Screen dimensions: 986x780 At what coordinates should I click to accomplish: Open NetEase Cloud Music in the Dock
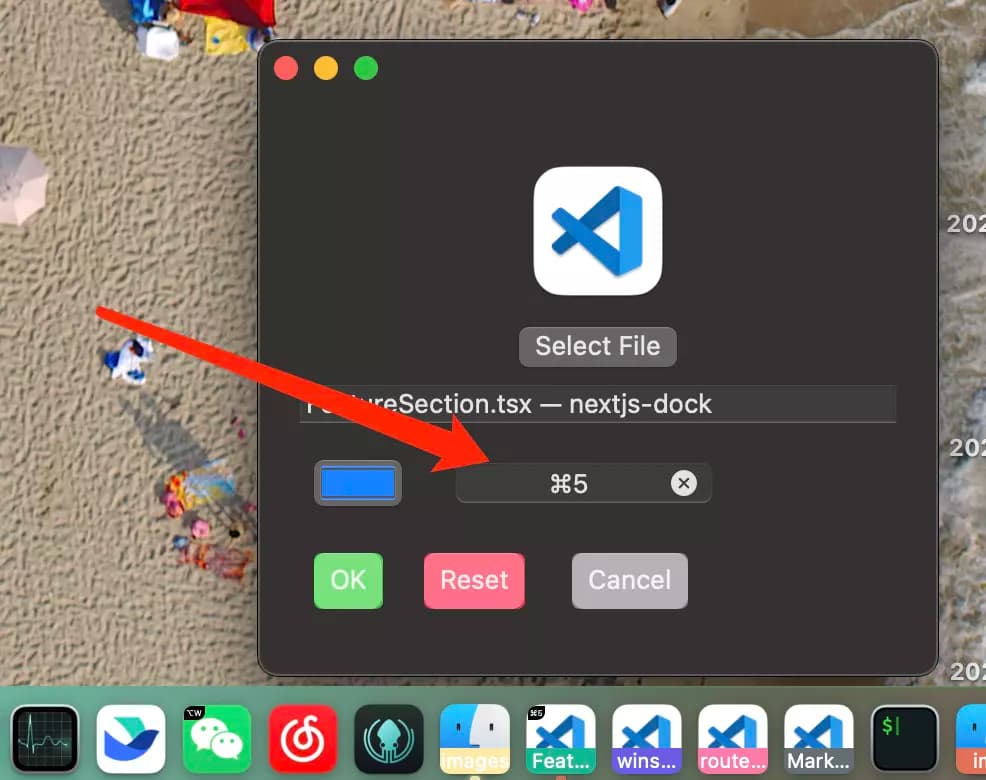click(x=303, y=738)
